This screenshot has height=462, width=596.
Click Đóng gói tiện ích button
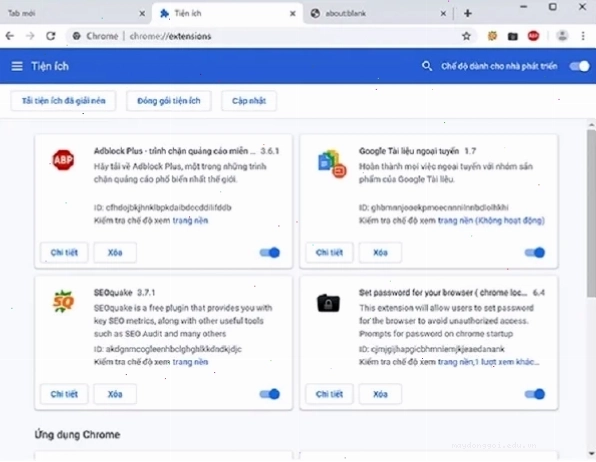[169, 101]
